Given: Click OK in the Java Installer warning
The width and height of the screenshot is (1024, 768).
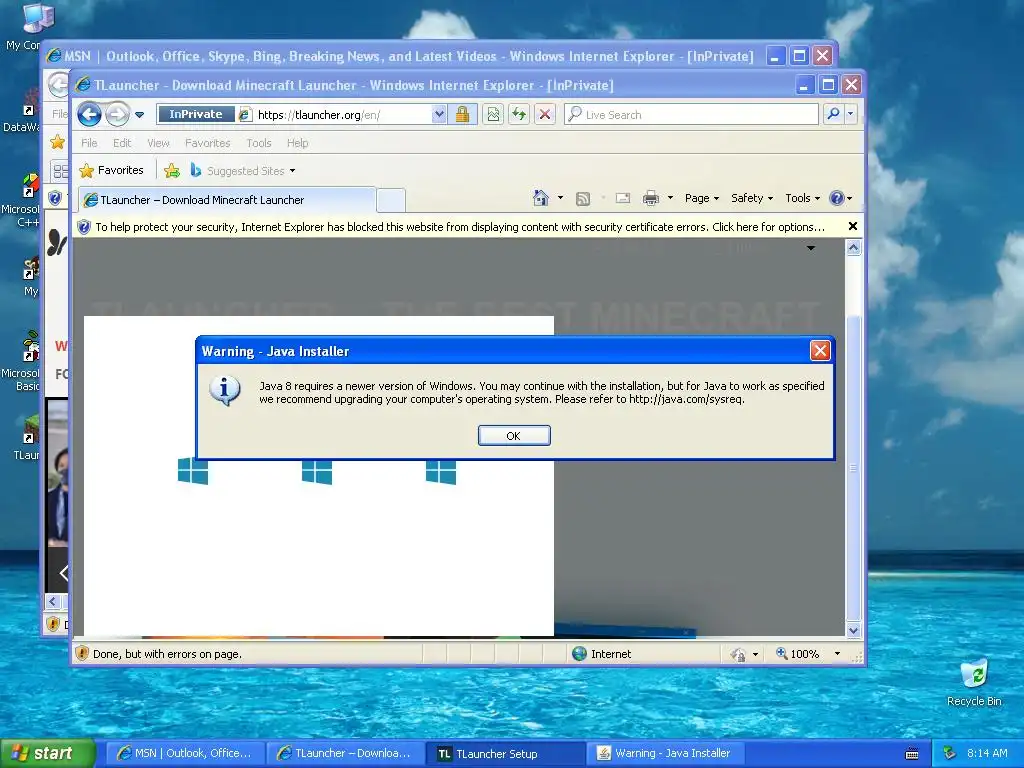Looking at the screenshot, I should point(514,436).
